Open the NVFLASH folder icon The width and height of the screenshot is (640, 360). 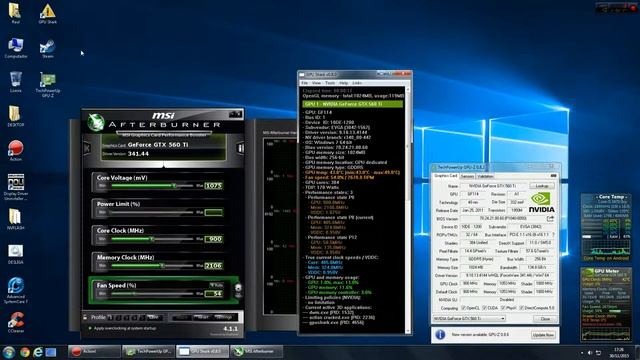(x=16, y=219)
